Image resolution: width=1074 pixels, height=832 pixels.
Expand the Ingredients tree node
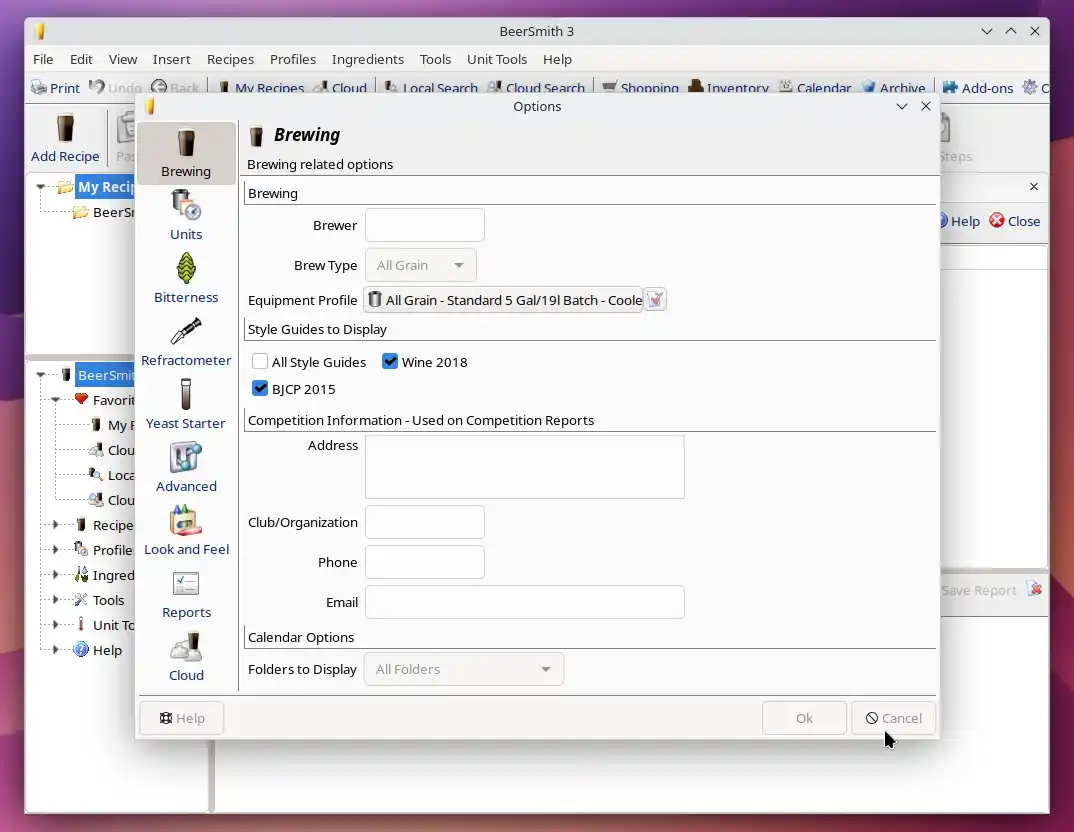click(x=56, y=575)
